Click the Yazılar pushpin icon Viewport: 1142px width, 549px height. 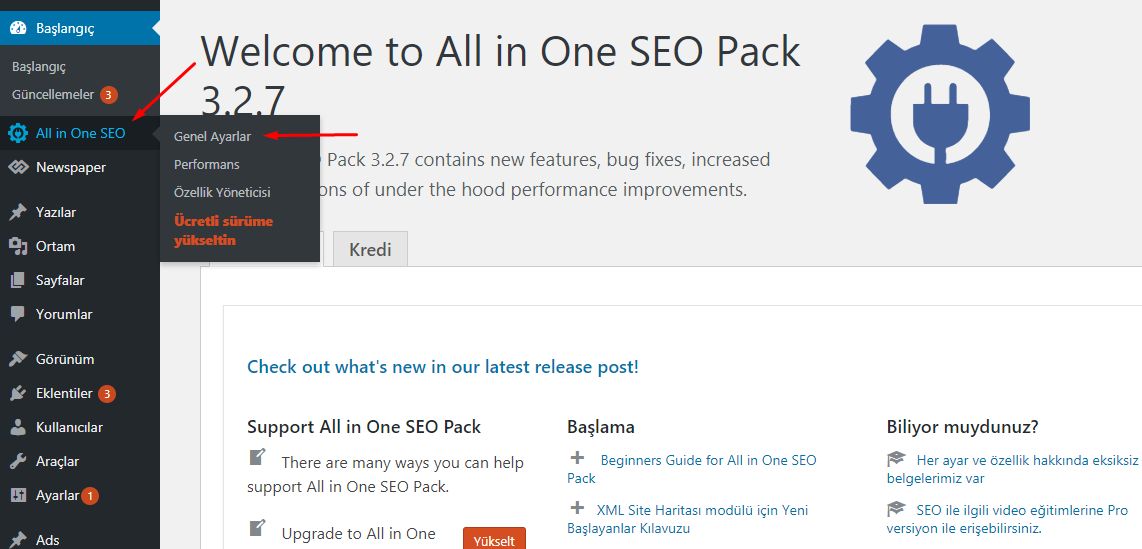(17, 213)
